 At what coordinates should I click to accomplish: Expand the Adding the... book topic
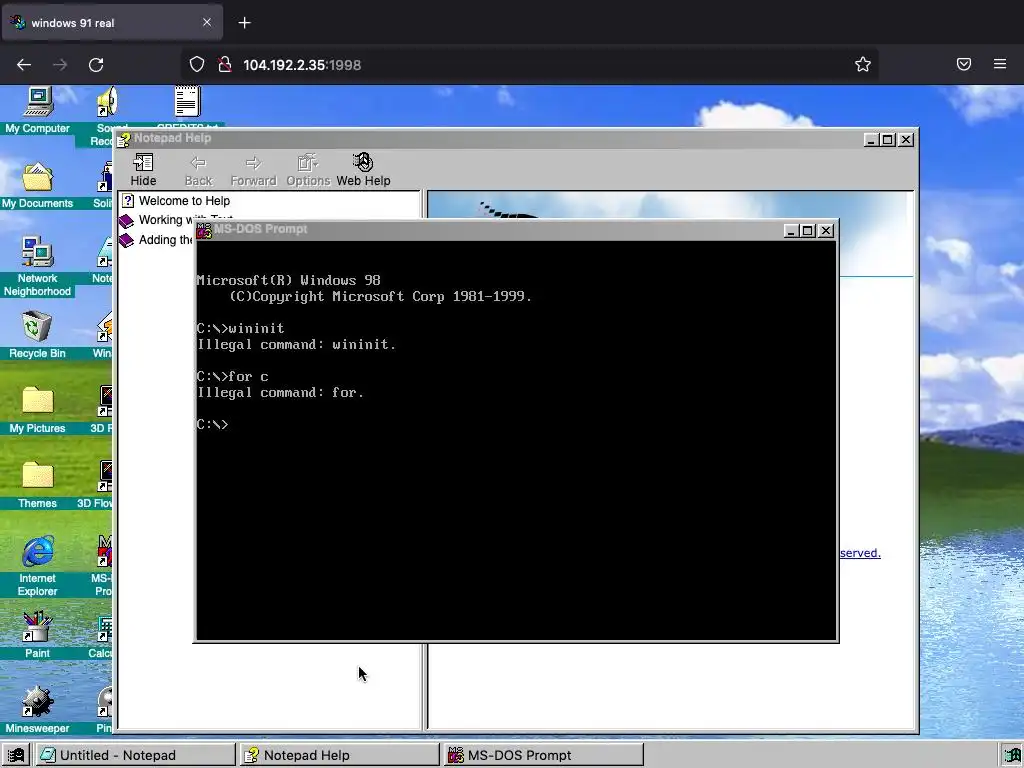coord(157,240)
